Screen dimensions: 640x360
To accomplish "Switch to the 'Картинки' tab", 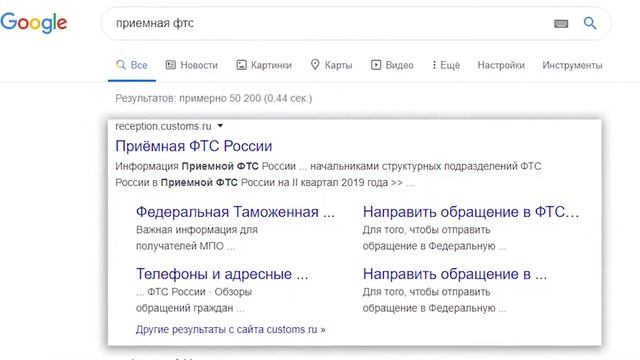I will [x=264, y=65].
